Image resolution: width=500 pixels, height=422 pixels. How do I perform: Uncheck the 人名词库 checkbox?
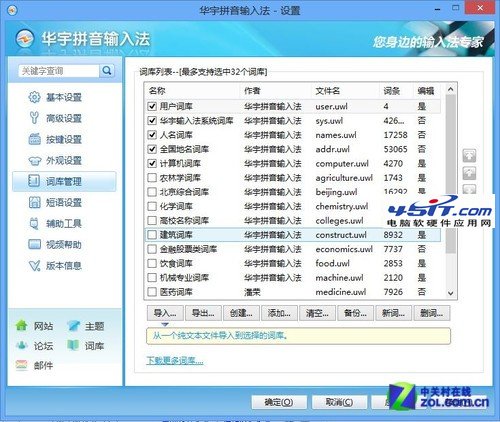point(152,135)
